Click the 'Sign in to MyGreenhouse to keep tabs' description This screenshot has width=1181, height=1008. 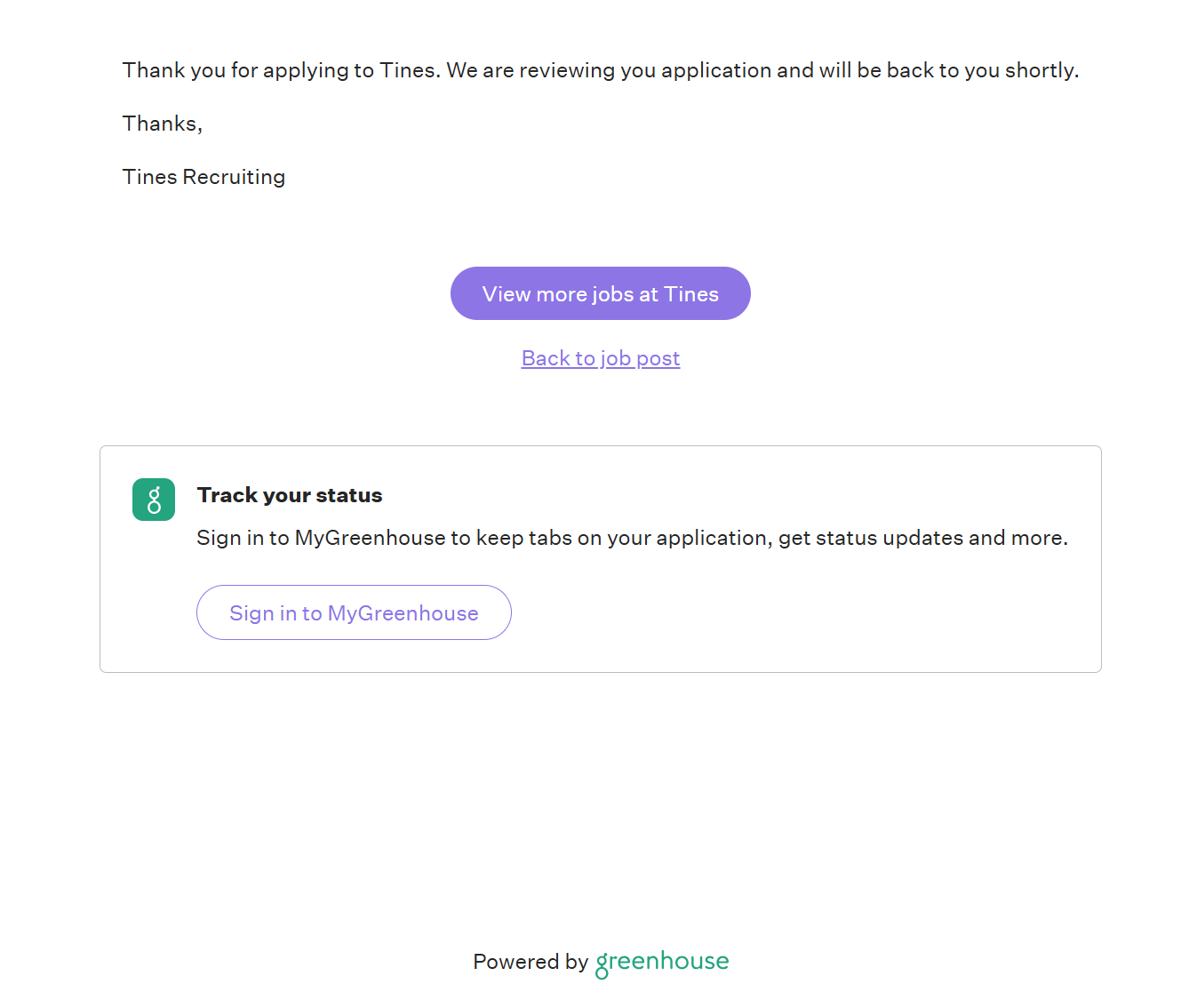click(632, 538)
